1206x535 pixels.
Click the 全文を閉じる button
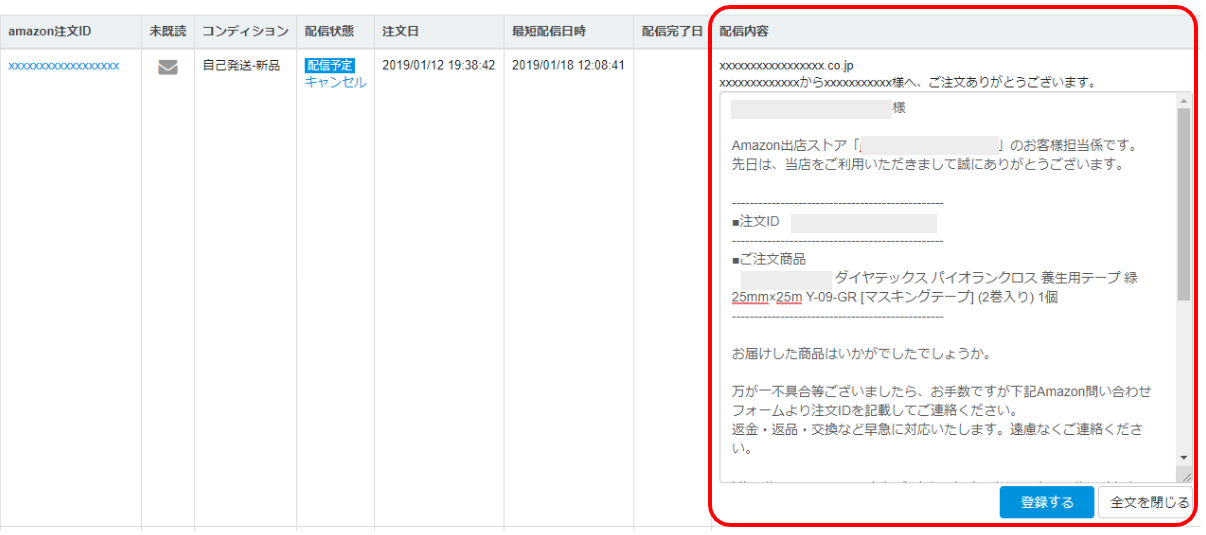tap(1148, 502)
